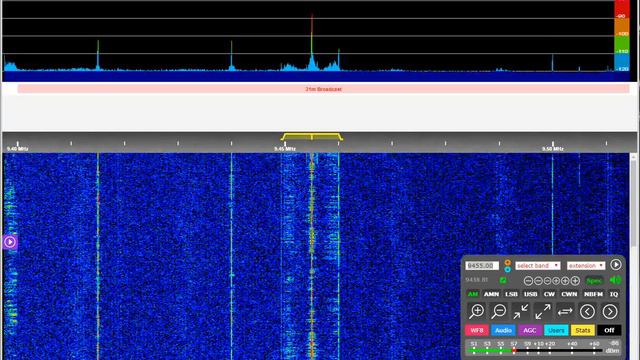This screenshot has width=640, height=360.
Task: Click the 9.50 MHz frequency scale label
Action: 553,149
